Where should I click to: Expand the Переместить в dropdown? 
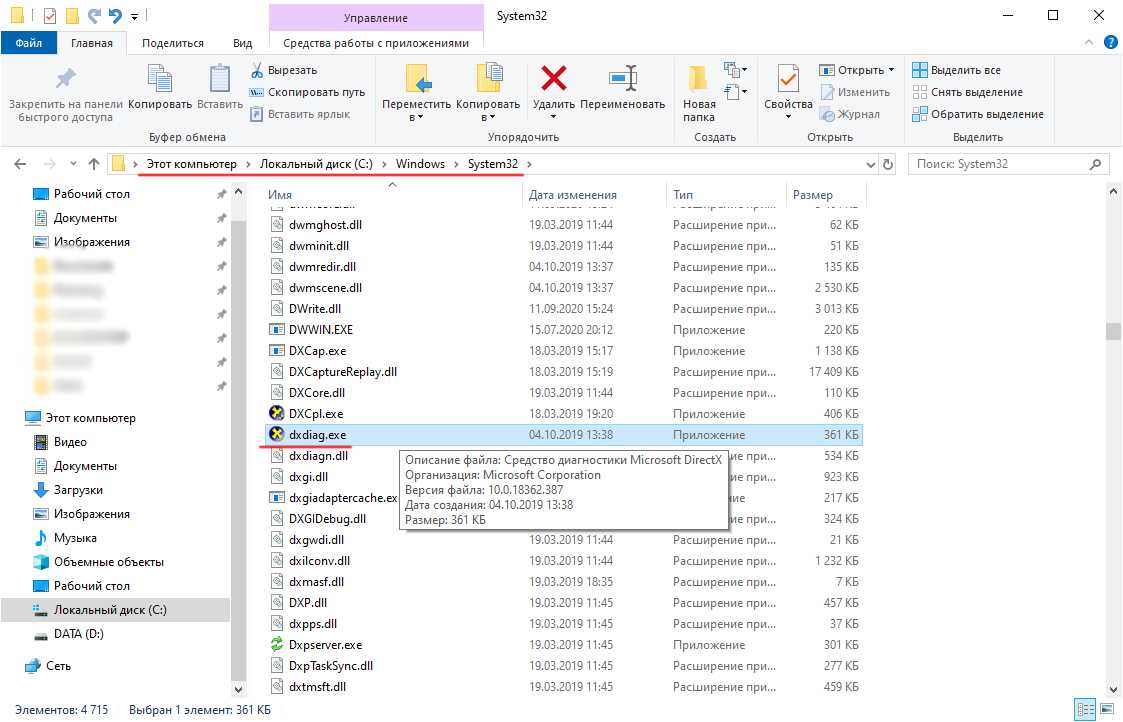[x=416, y=117]
